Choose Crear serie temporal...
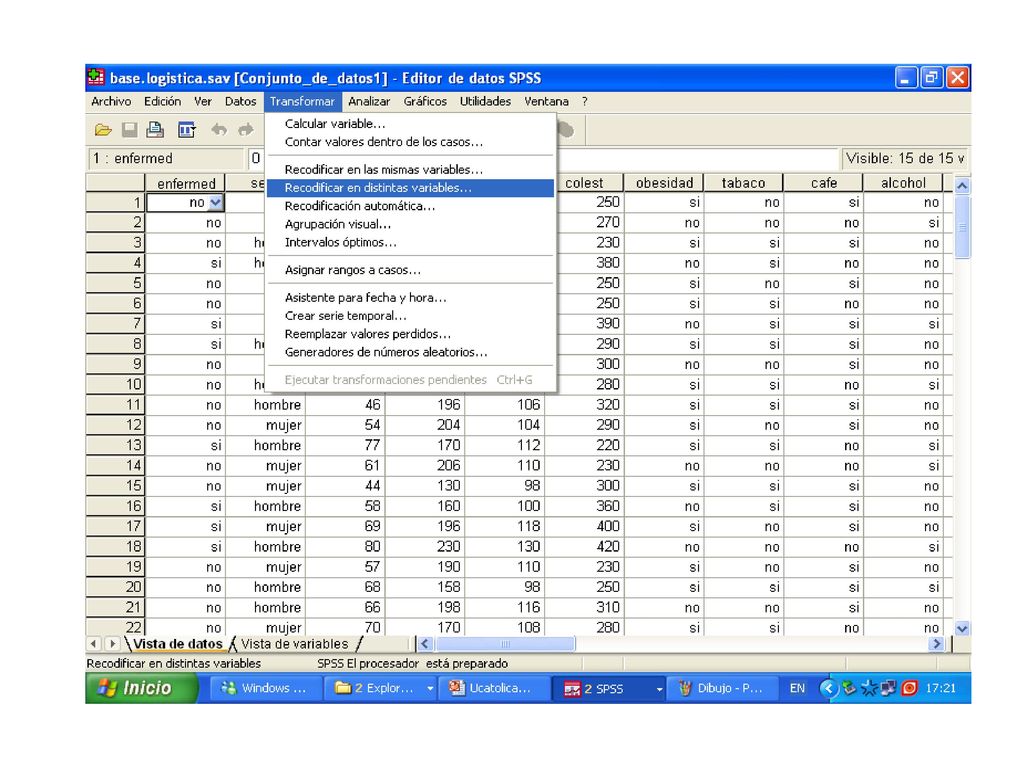This screenshot has width=1024, height=768. pyautogui.click(x=411, y=315)
